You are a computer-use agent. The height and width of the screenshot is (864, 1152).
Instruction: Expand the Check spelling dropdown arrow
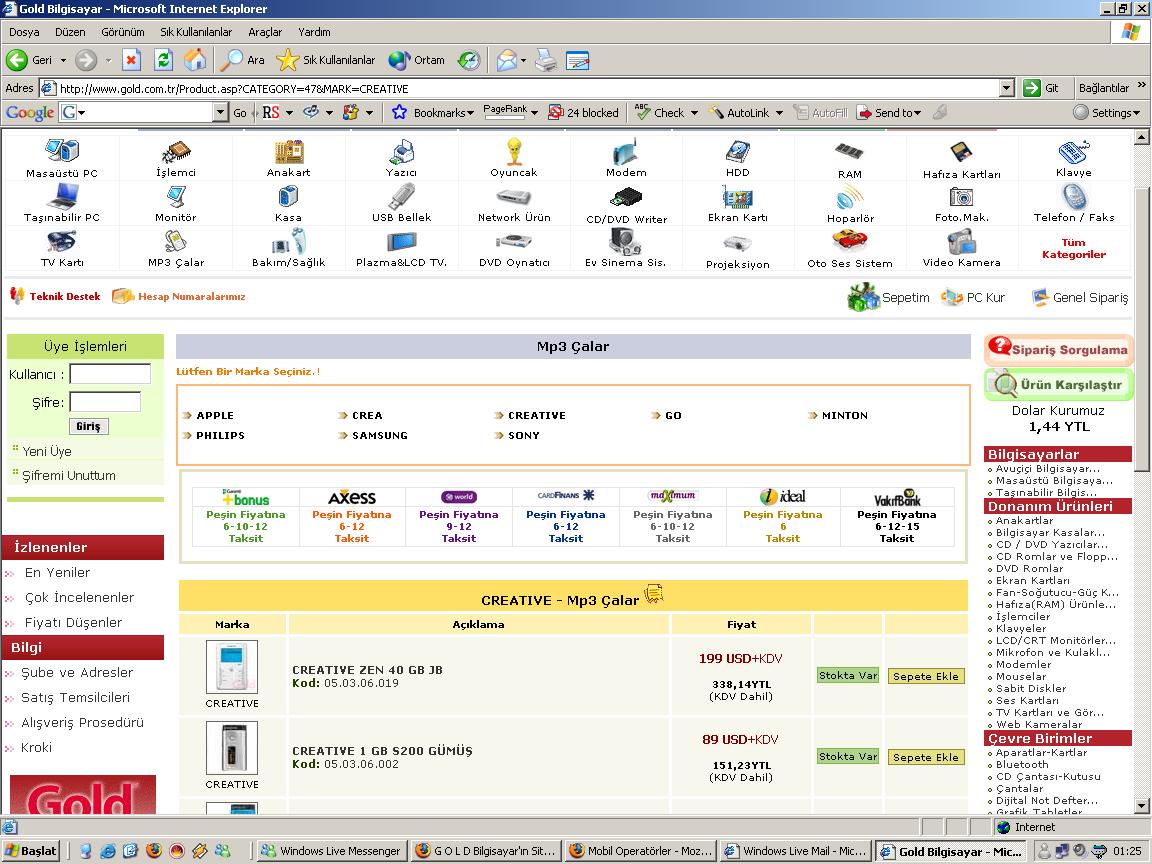(x=694, y=113)
